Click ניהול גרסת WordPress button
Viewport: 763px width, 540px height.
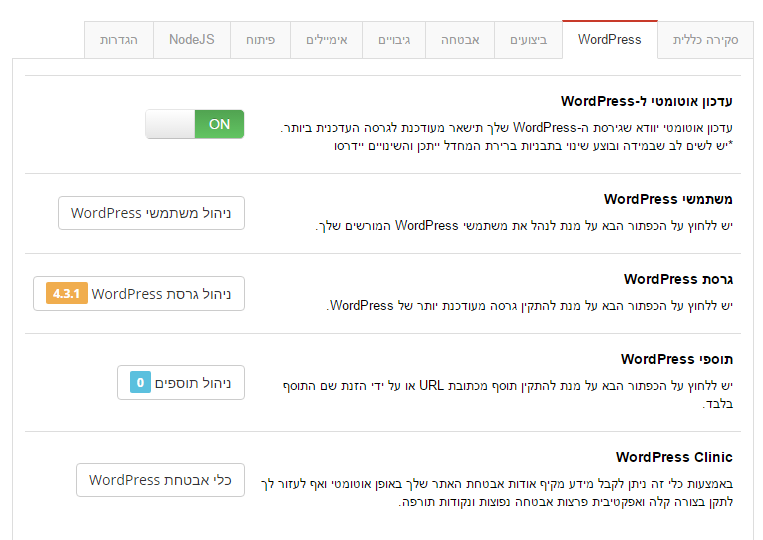[139, 294]
